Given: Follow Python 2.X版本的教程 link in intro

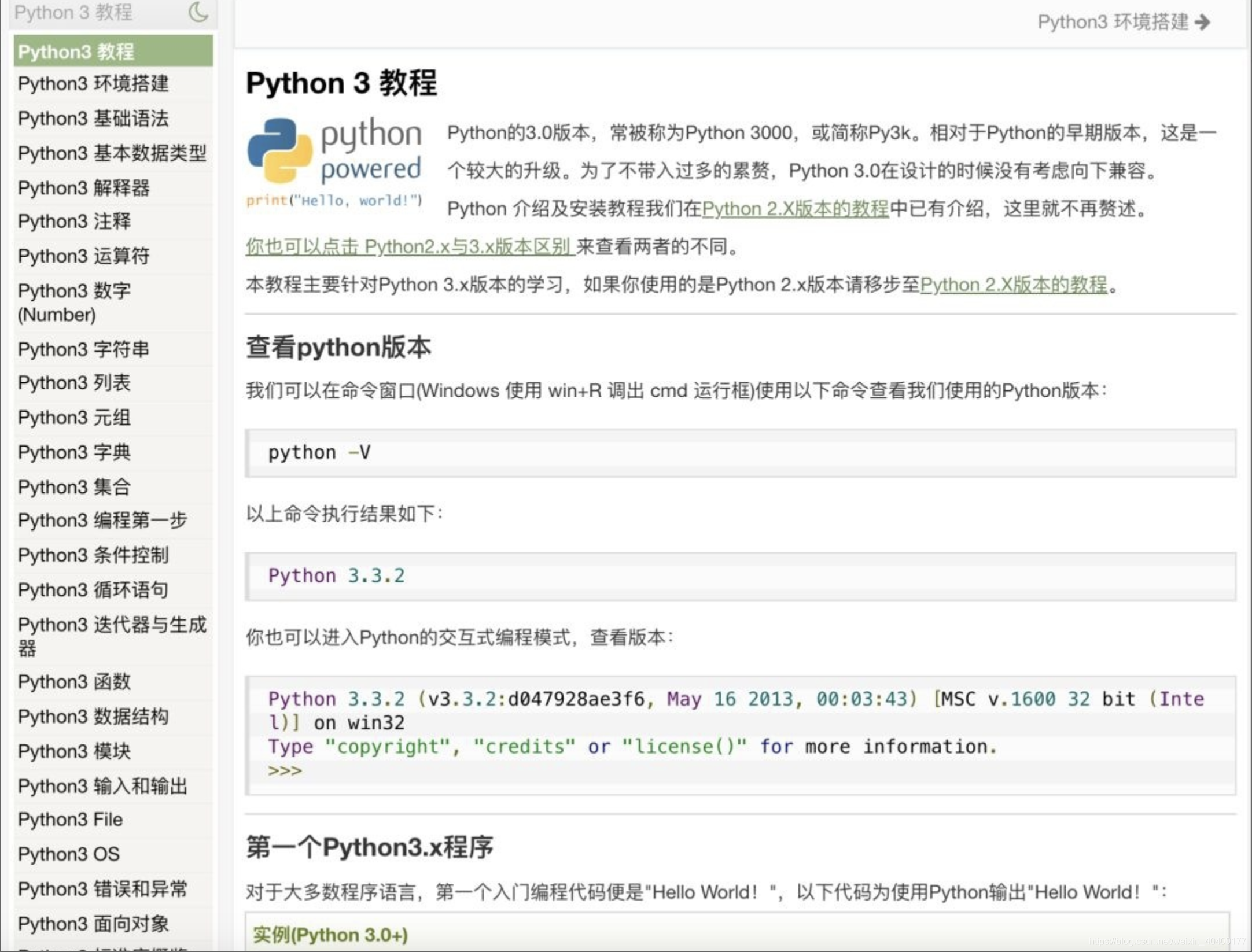Looking at the screenshot, I should 795,209.
